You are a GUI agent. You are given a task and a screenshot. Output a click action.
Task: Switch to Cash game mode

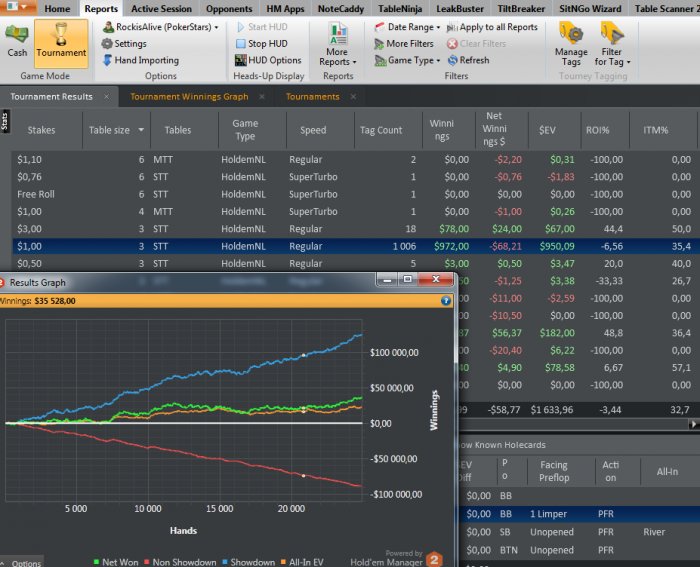point(17,42)
